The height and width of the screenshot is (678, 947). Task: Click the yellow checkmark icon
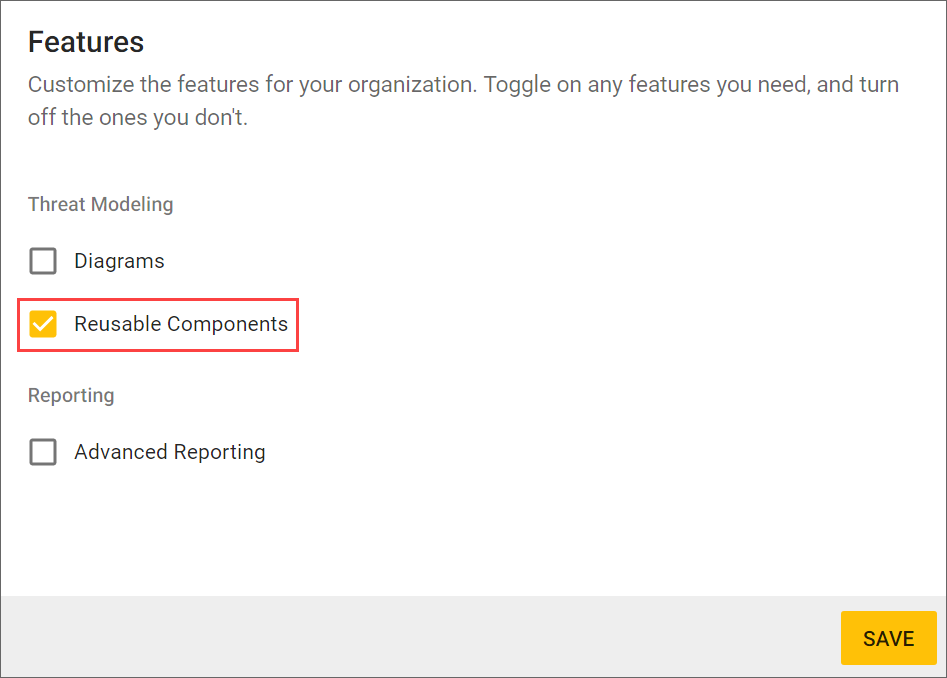(43, 324)
